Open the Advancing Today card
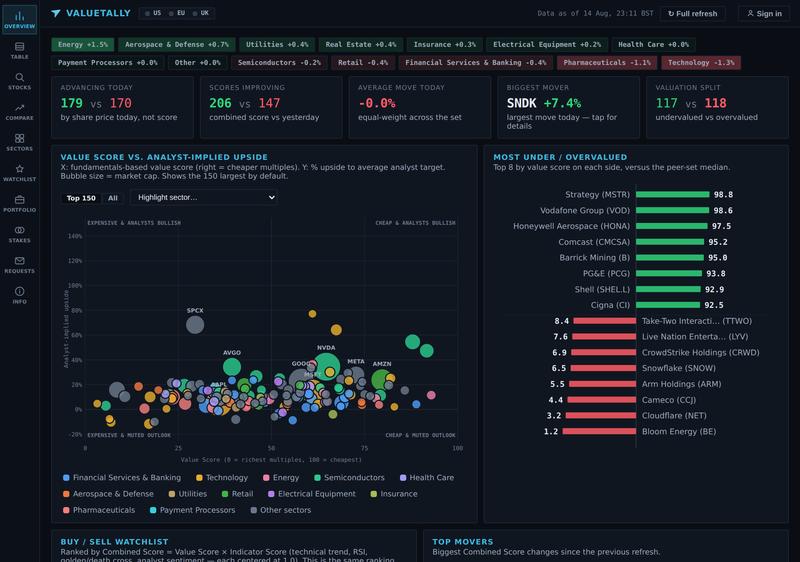This screenshot has height=562, width=800. 122,107
